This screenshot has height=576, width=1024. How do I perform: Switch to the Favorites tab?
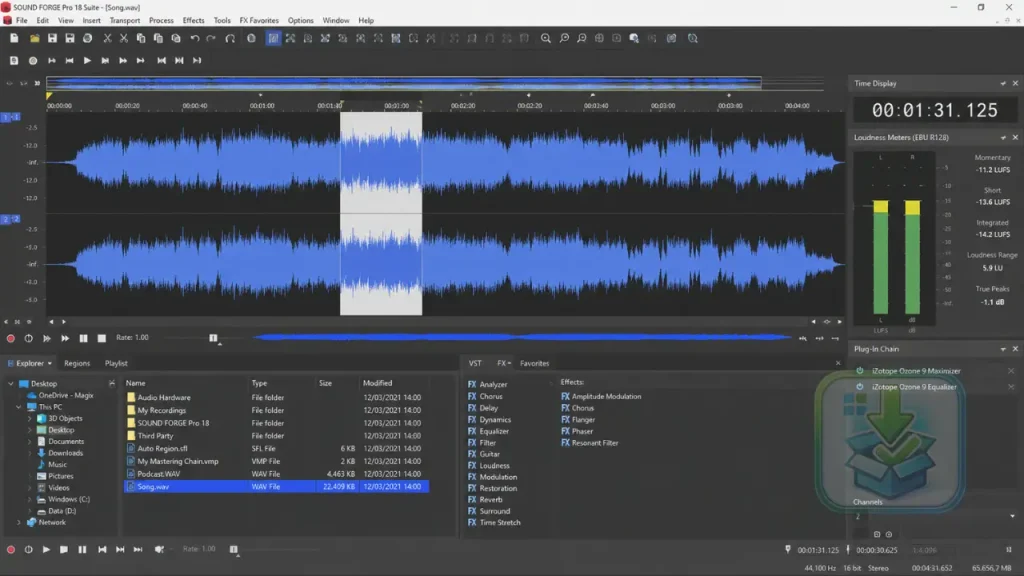pyautogui.click(x=534, y=364)
